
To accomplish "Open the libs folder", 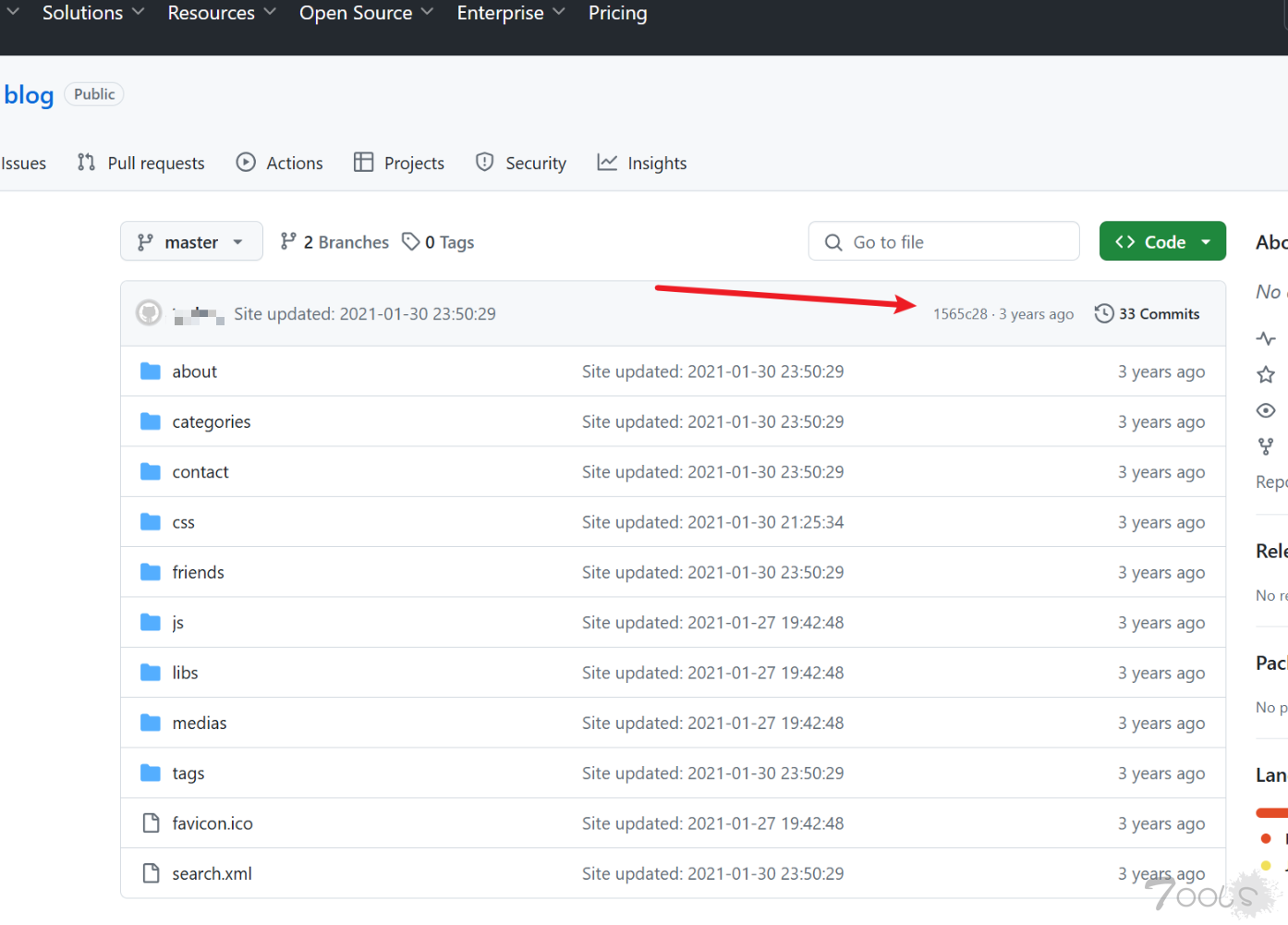I will [185, 673].
